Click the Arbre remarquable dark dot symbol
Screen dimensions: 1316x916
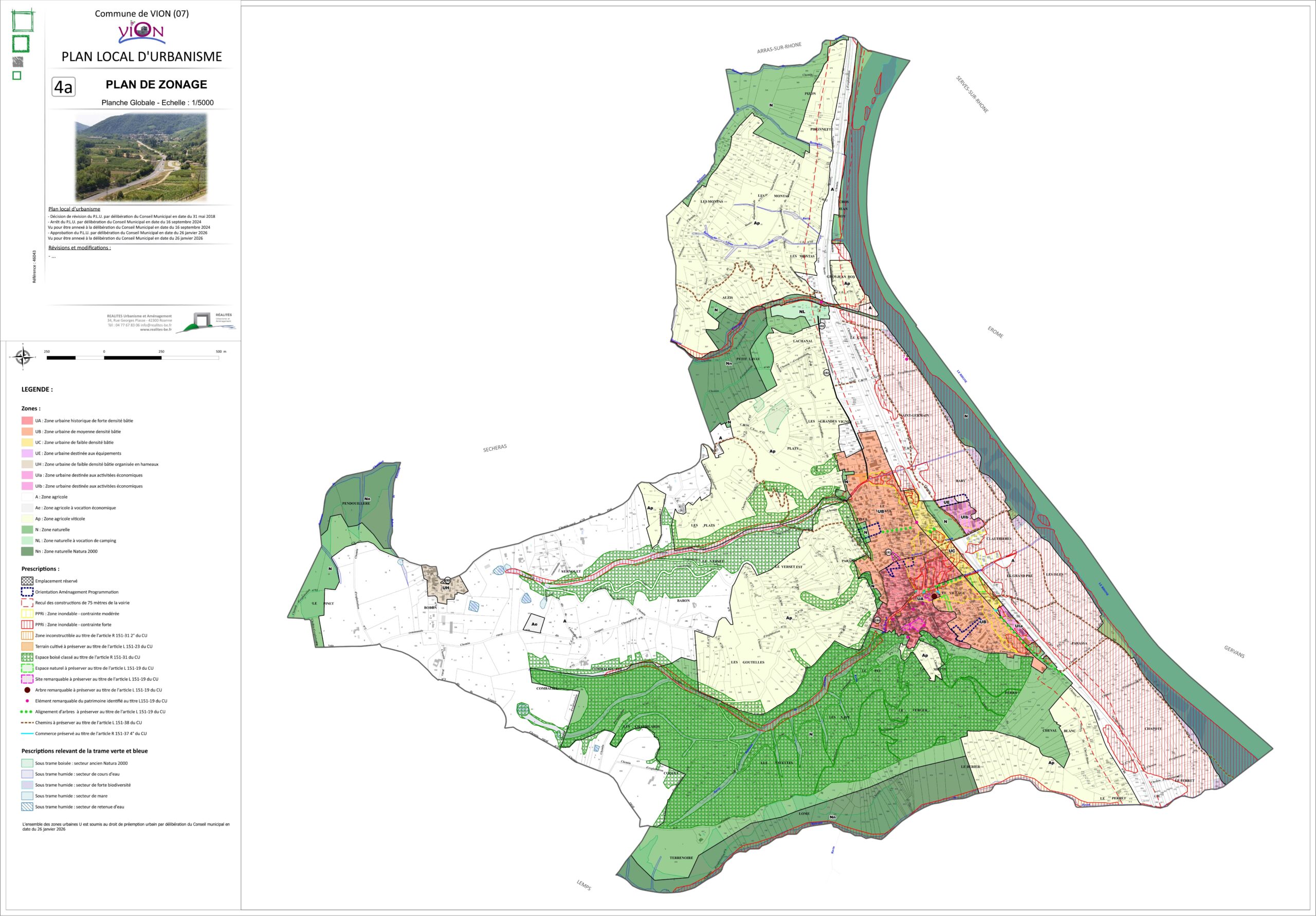pos(27,690)
